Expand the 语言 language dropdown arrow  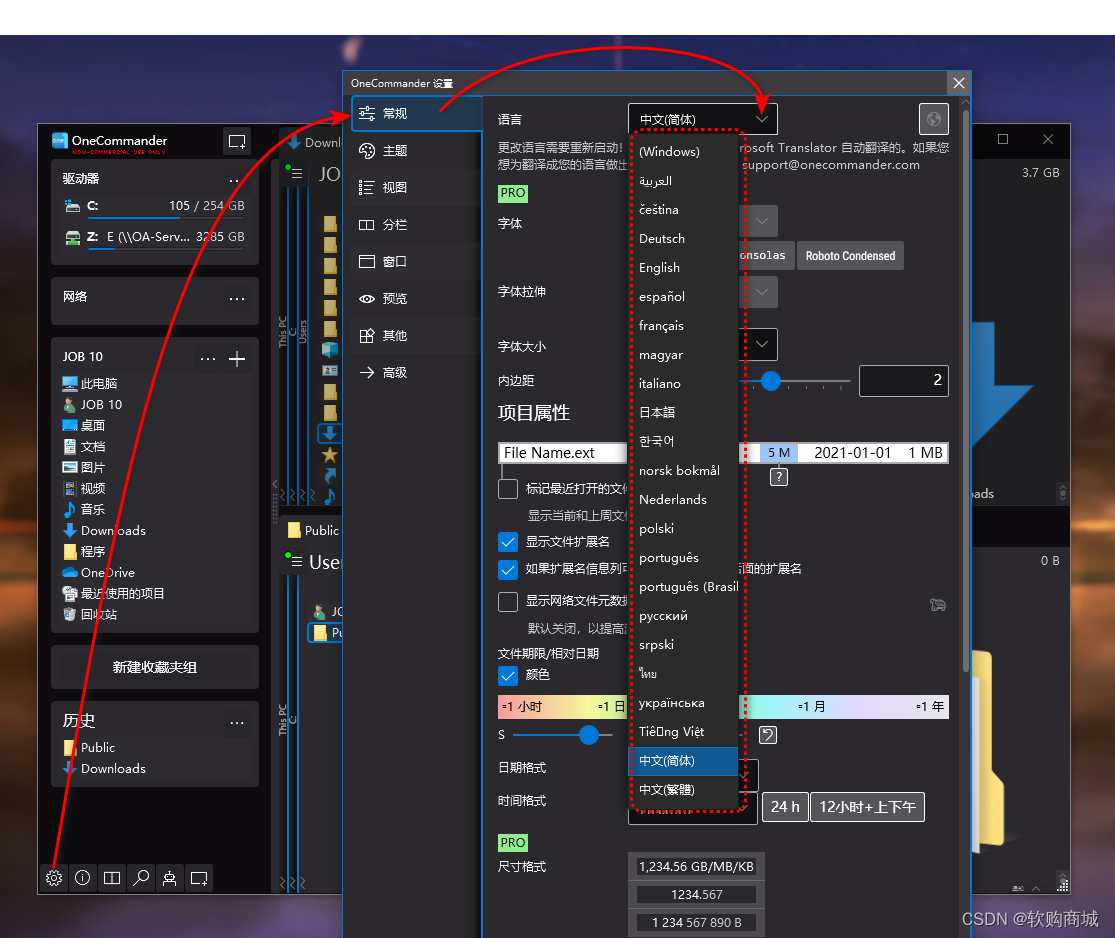[x=762, y=119]
